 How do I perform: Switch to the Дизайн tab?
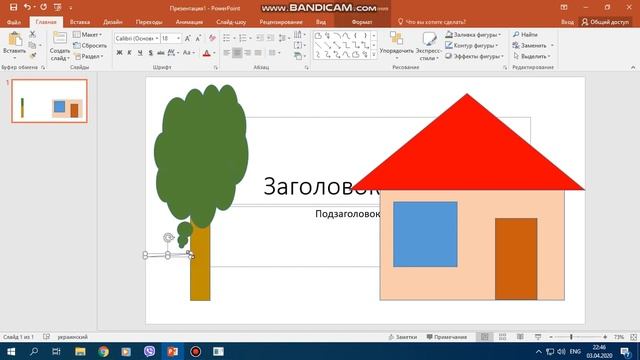click(113, 22)
